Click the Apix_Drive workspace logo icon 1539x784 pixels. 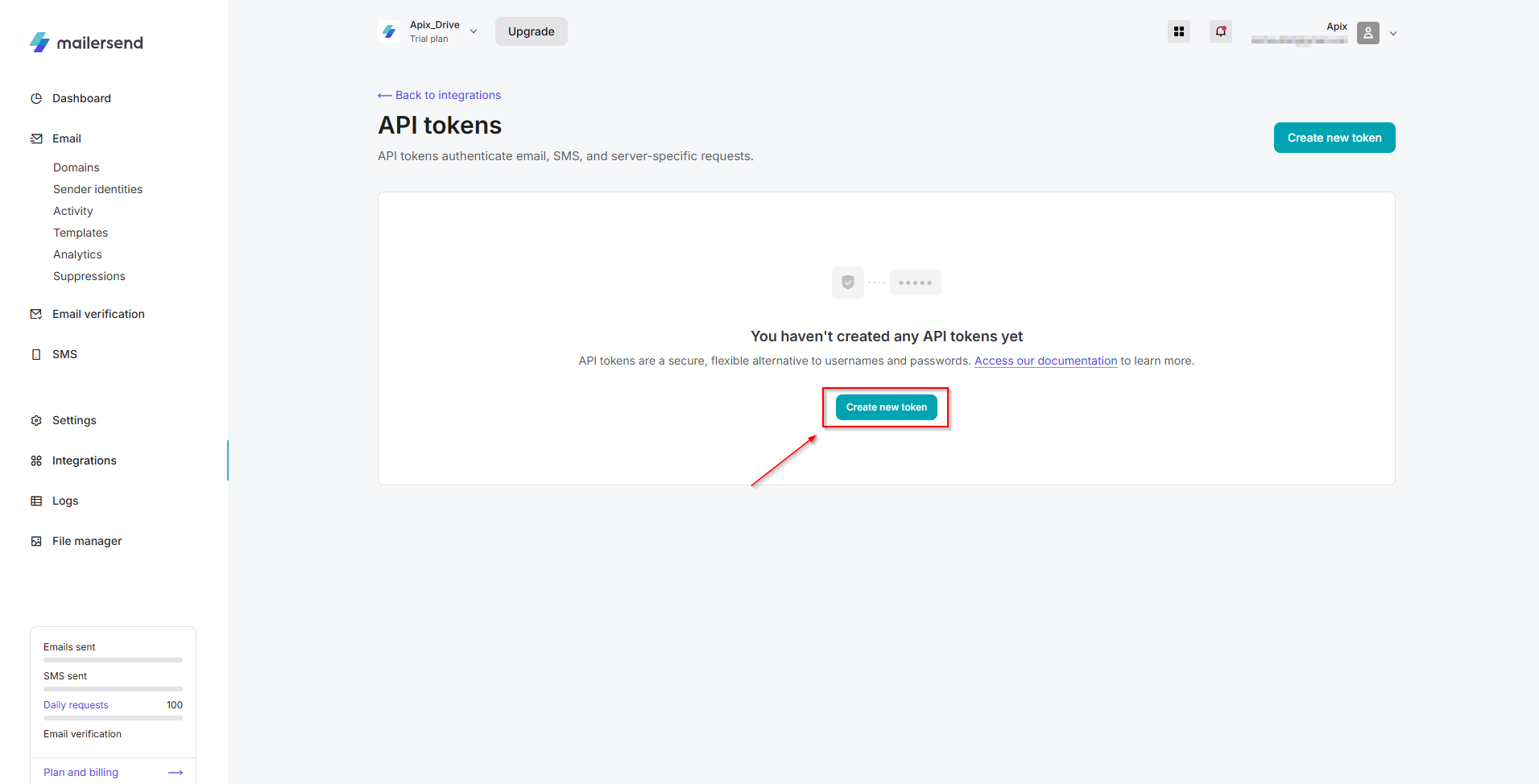coord(389,31)
